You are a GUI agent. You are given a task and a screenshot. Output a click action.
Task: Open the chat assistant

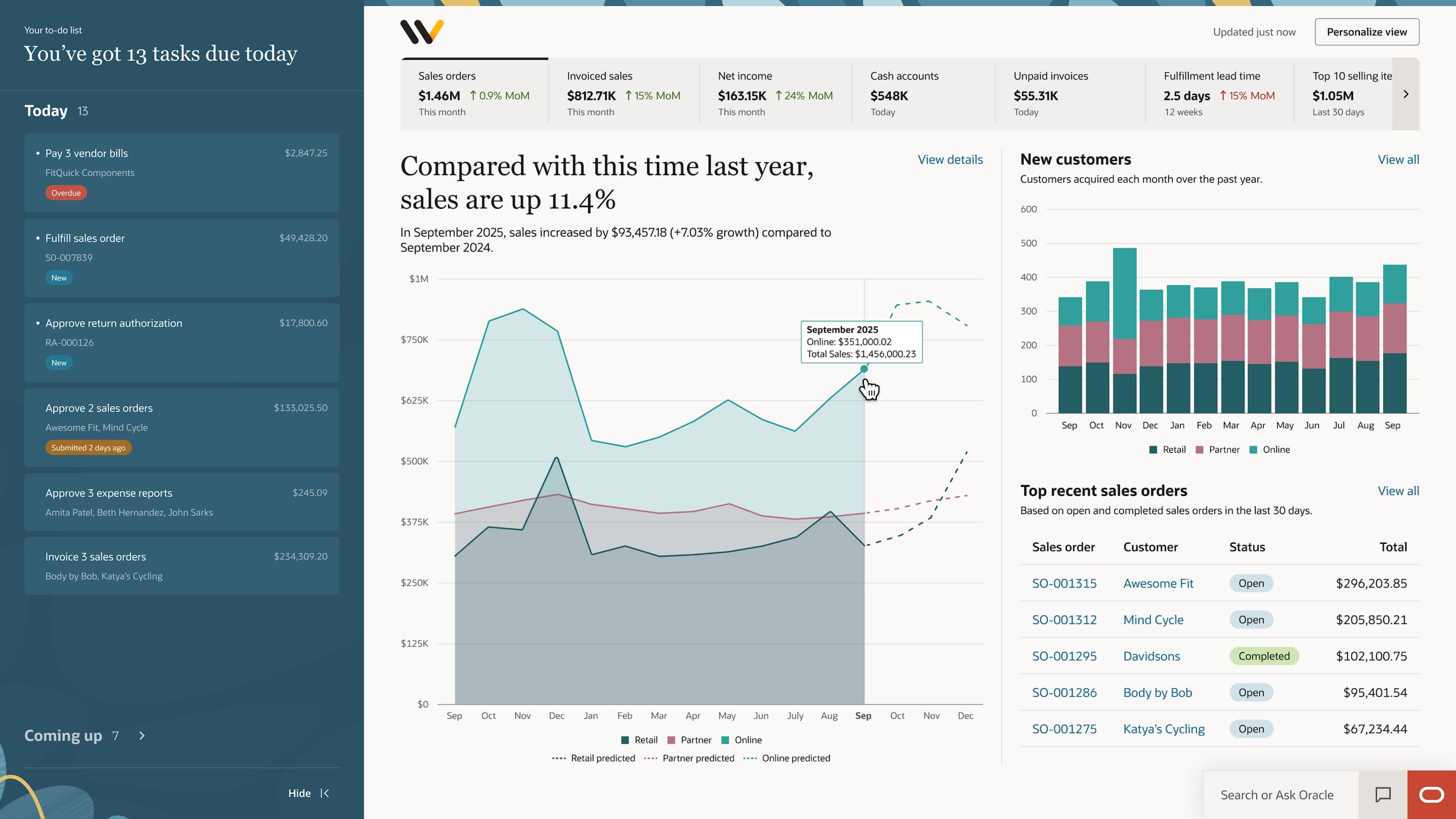pos(1383,795)
